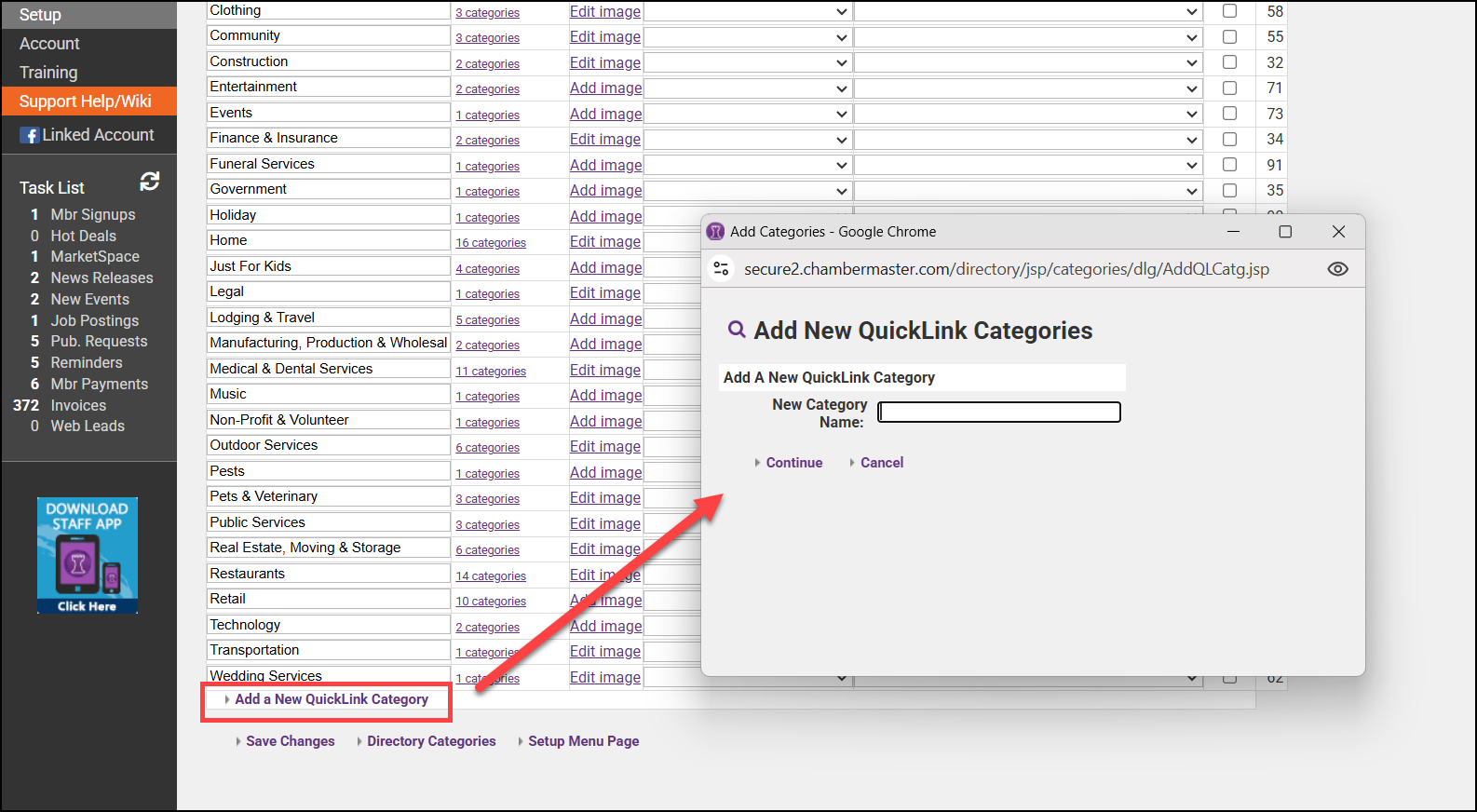The height and width of the screenshot is (812, 1477).
Task: Click Continue in the QuickLink popup
Action: (793, 463)
